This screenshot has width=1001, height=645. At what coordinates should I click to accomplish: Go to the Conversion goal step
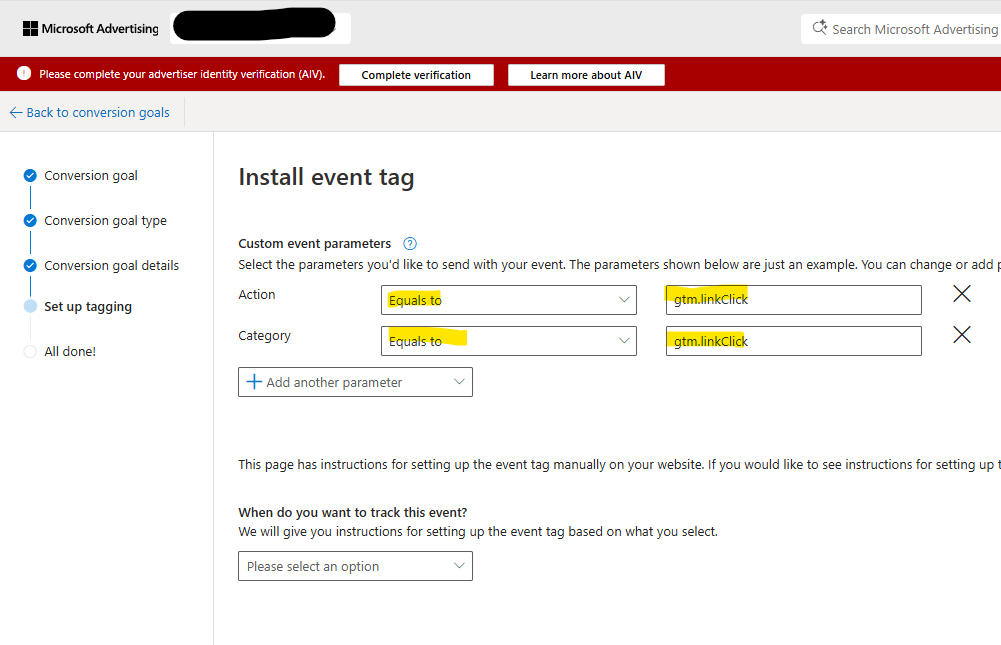point(91,176)
